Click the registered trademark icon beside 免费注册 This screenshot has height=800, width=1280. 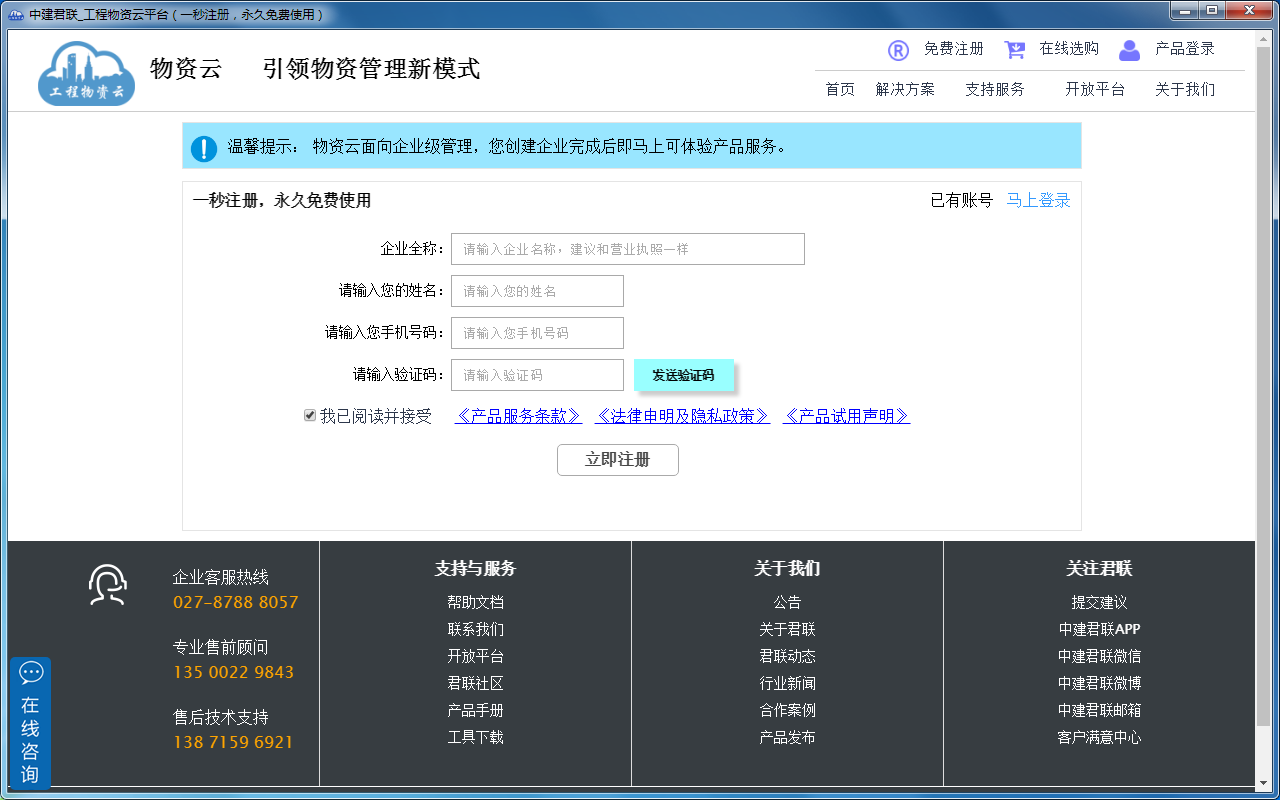pos(897,49)
